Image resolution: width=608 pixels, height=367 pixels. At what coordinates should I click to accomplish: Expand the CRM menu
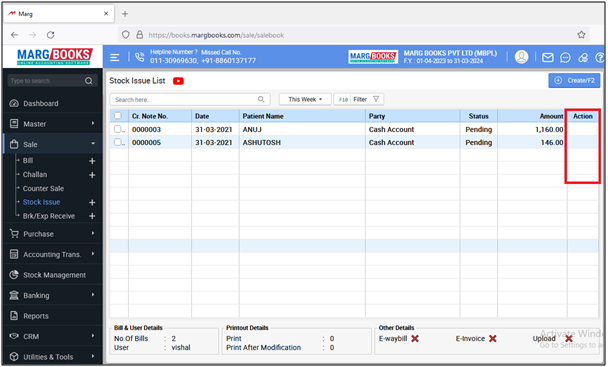click(52, 336)
